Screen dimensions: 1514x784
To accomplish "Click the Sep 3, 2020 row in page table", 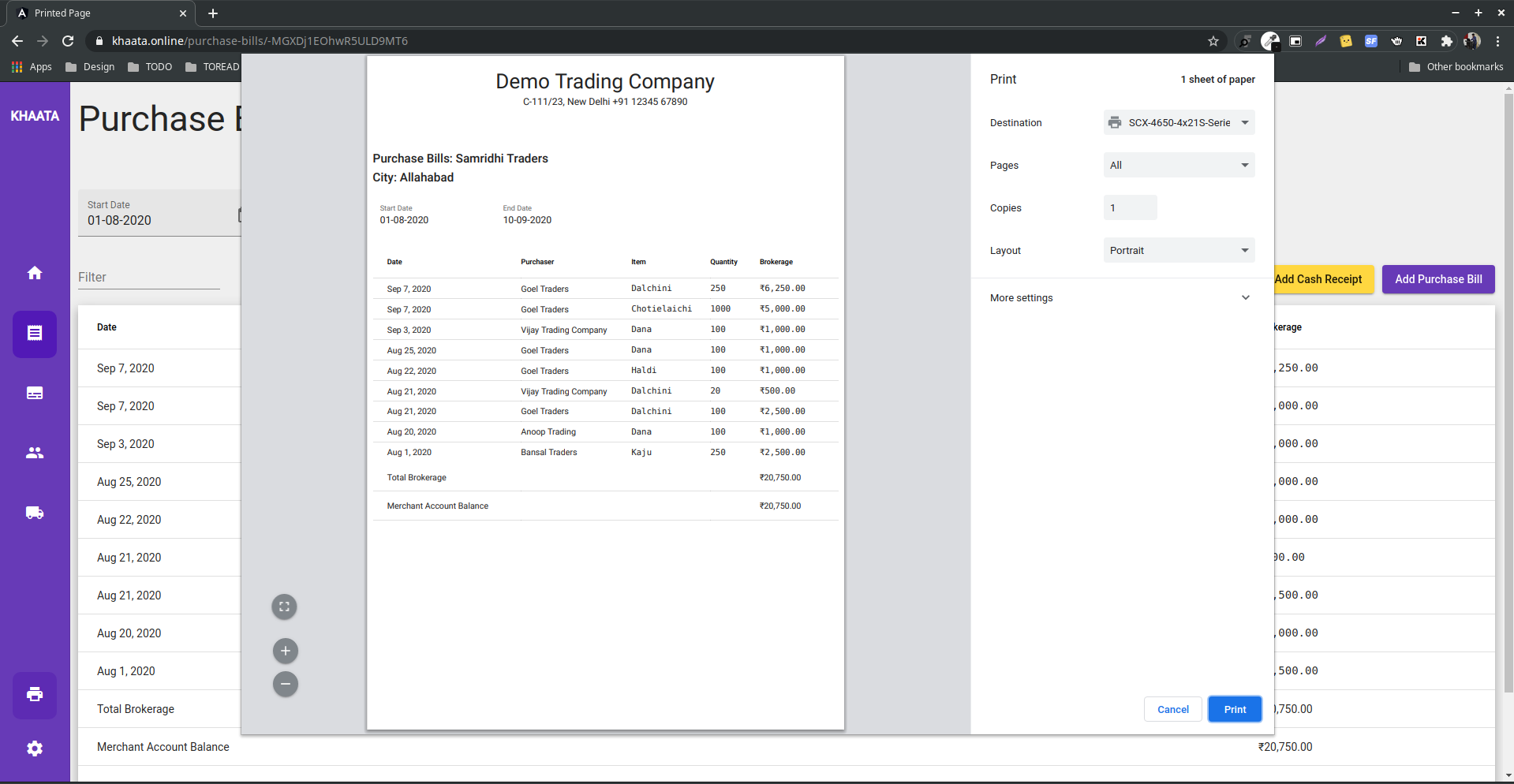I will (x=125, y=444).
